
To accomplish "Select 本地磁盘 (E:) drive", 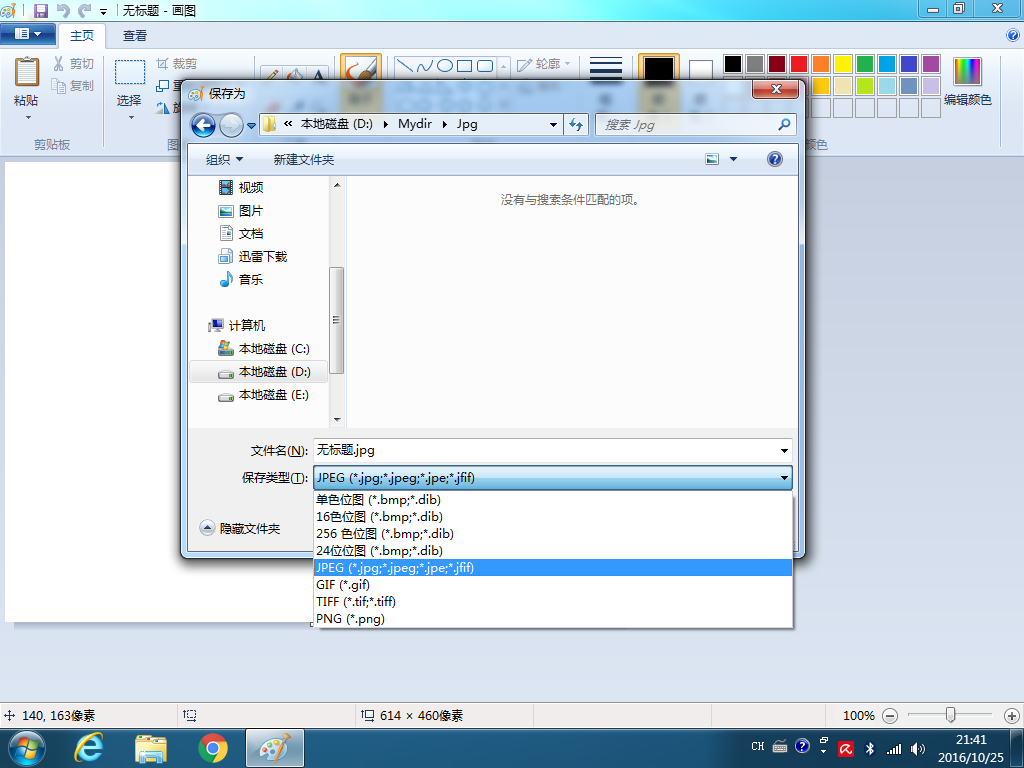I will pos(264,395).
